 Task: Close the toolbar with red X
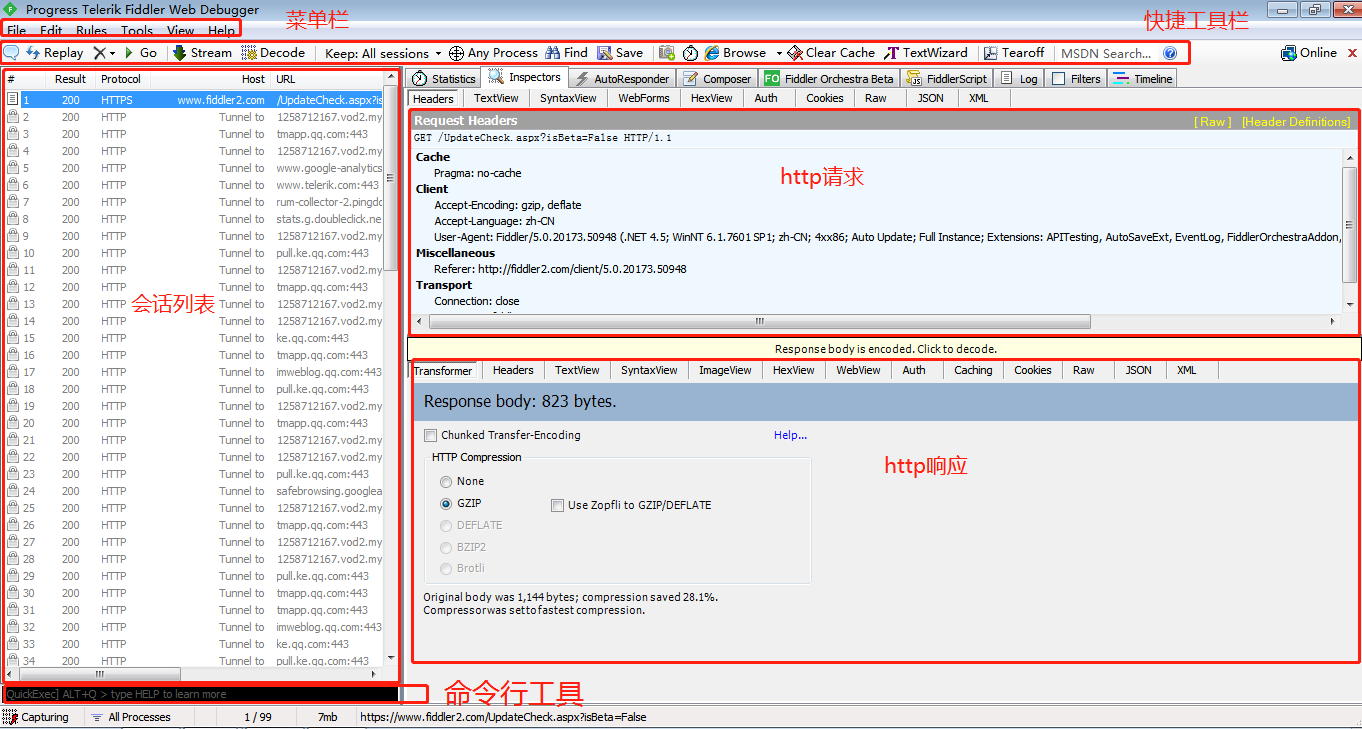tap(1352, 53)
